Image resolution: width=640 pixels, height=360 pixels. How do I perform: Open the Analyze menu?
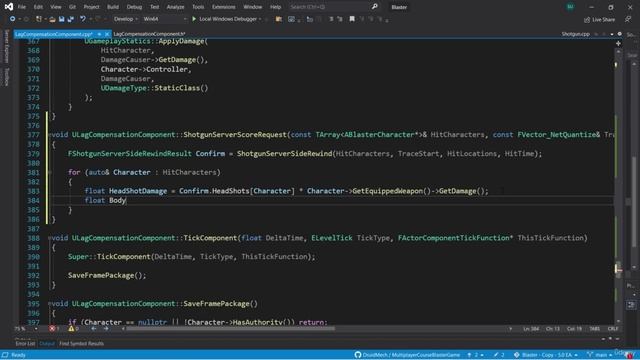click(x=176, y=7)
